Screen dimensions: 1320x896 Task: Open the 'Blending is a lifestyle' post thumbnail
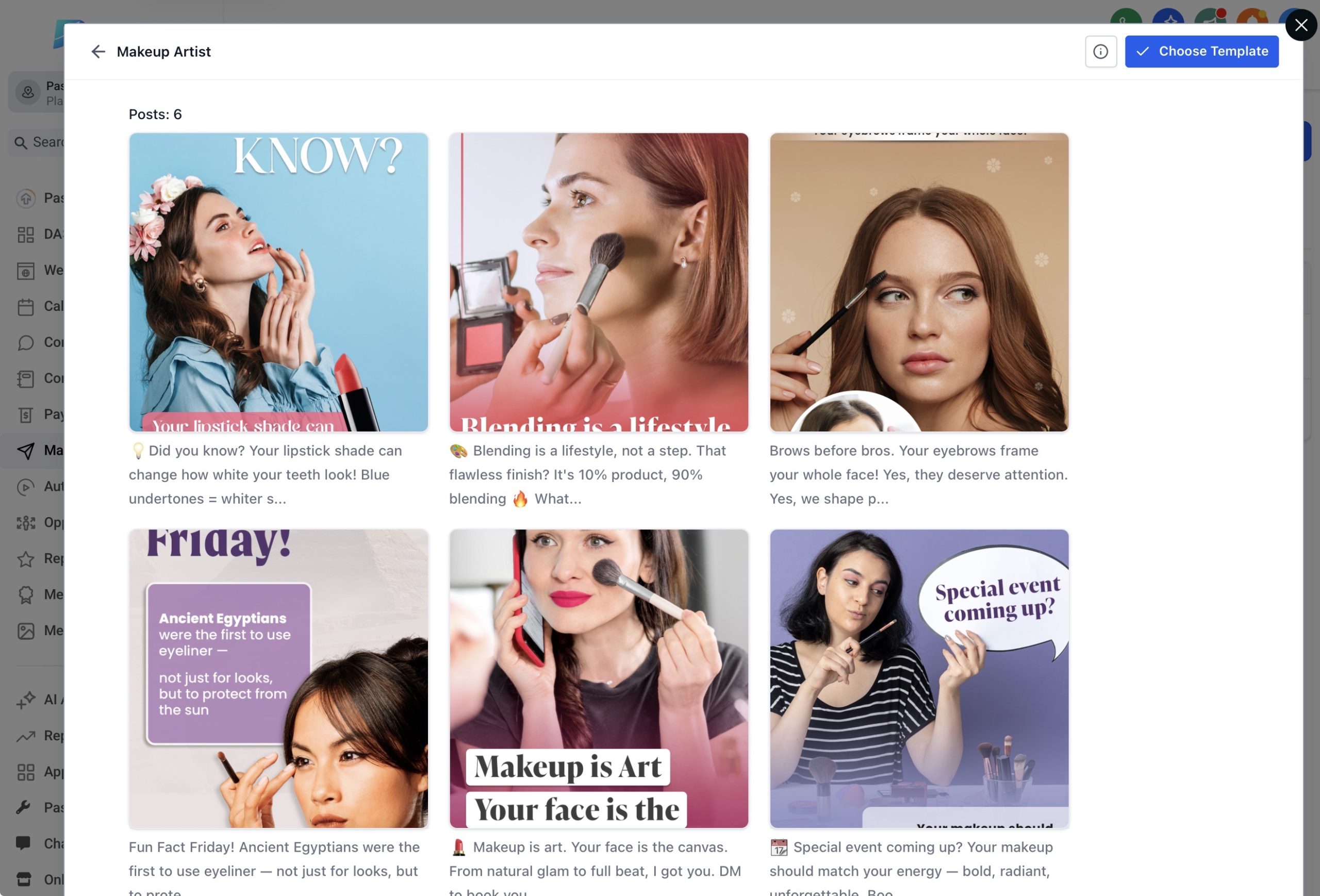click(599, 282)
